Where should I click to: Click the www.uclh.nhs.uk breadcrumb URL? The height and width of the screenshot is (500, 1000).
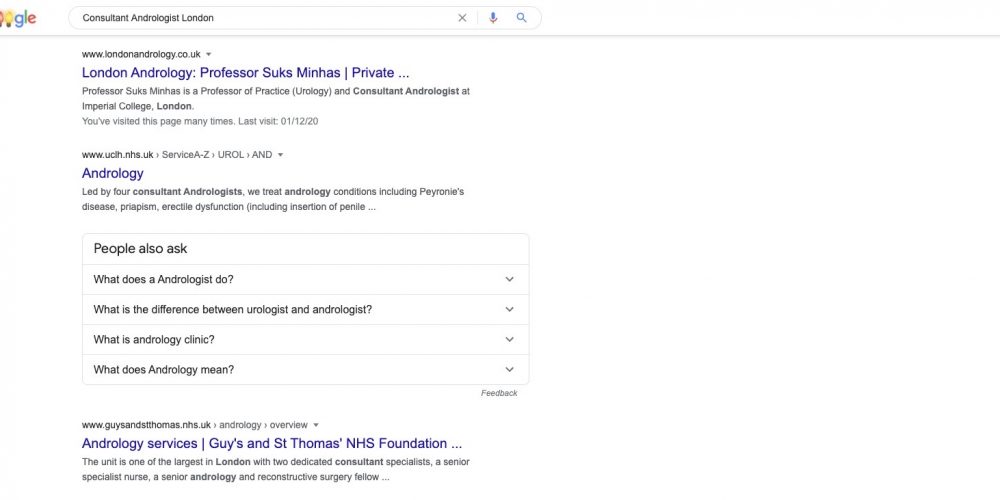click(177, 155)
